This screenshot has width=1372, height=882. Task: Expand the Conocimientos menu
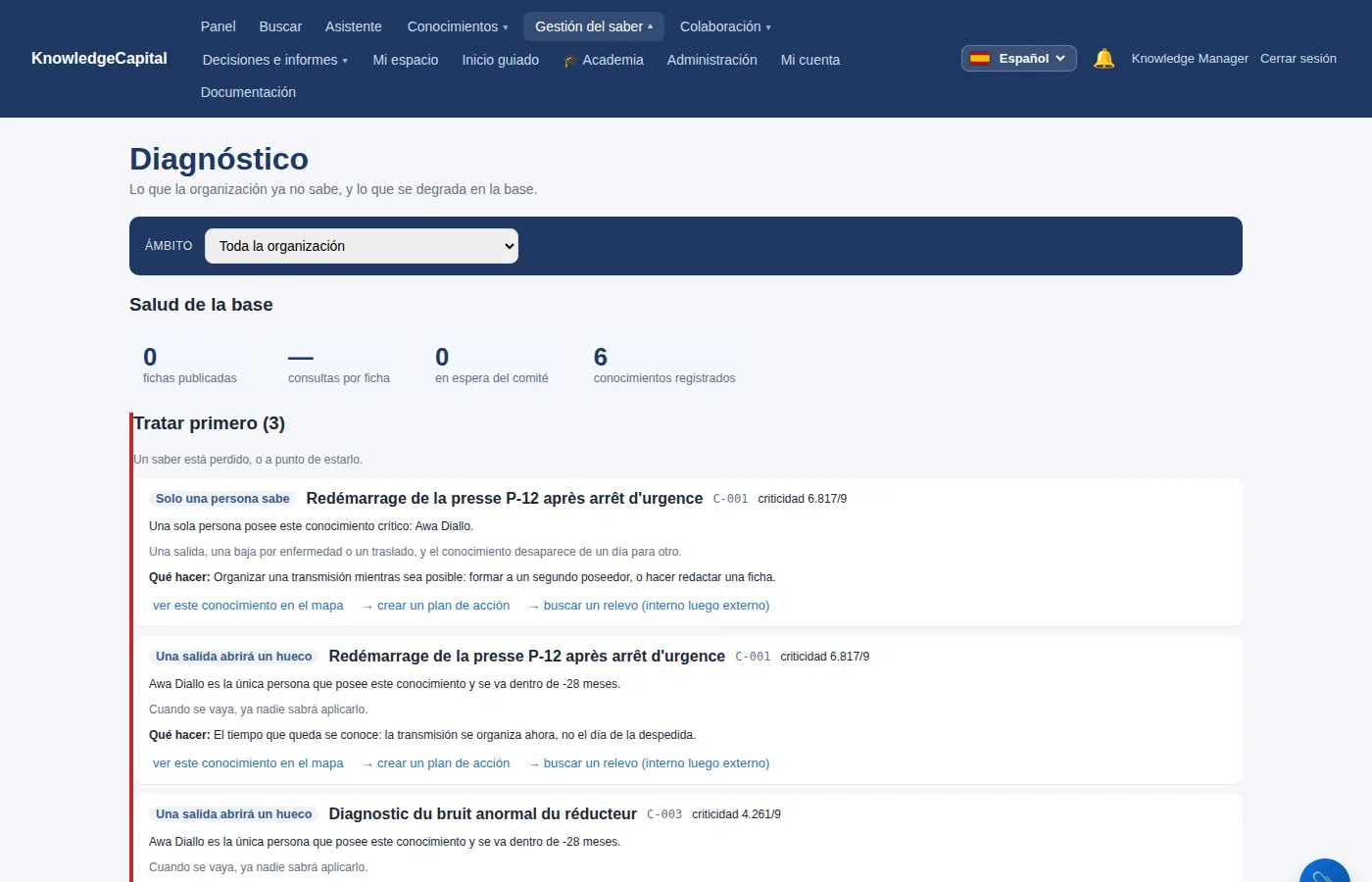(x=458, y=26)
